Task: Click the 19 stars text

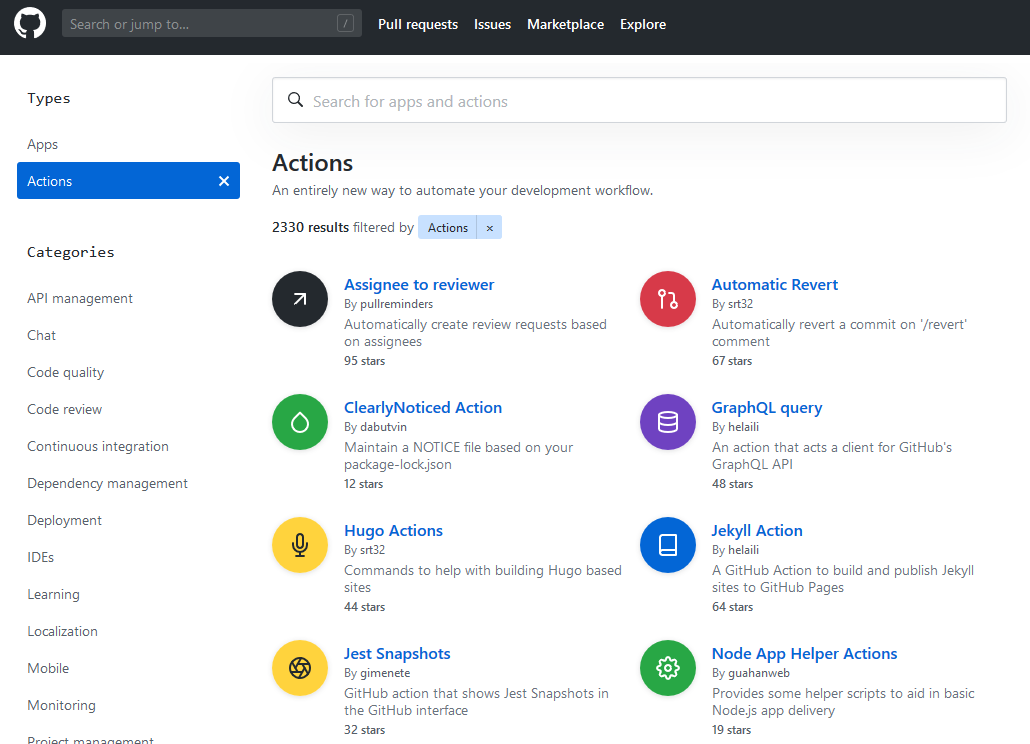Action: coord(731,730)
